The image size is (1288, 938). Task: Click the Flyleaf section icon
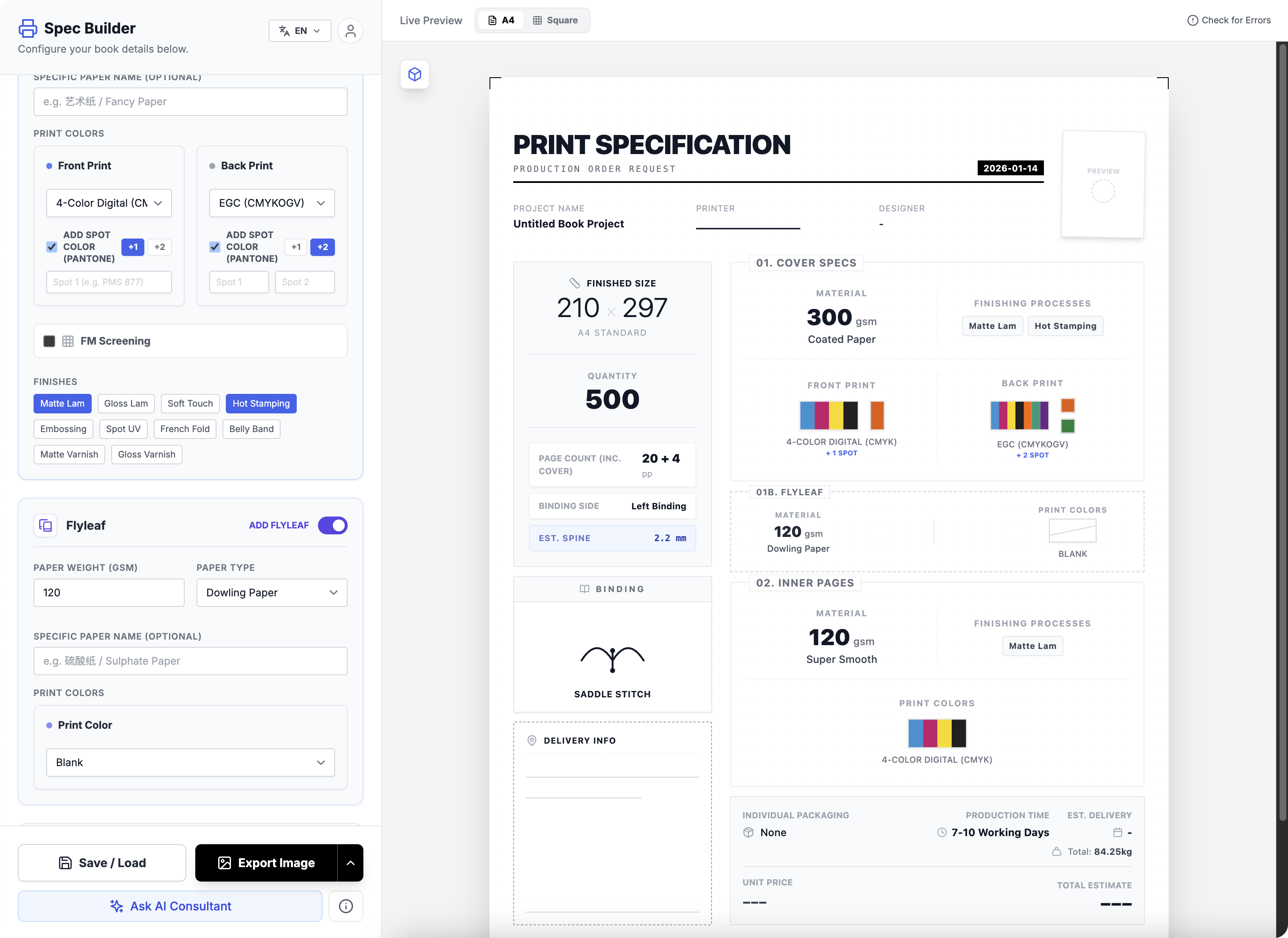click(45, 525)
